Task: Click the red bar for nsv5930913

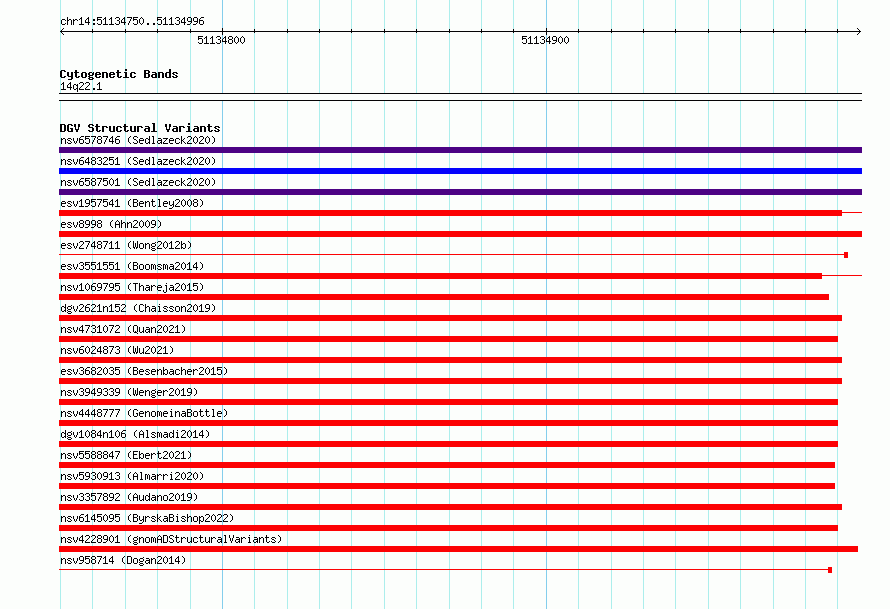Action: pos(447,486)
